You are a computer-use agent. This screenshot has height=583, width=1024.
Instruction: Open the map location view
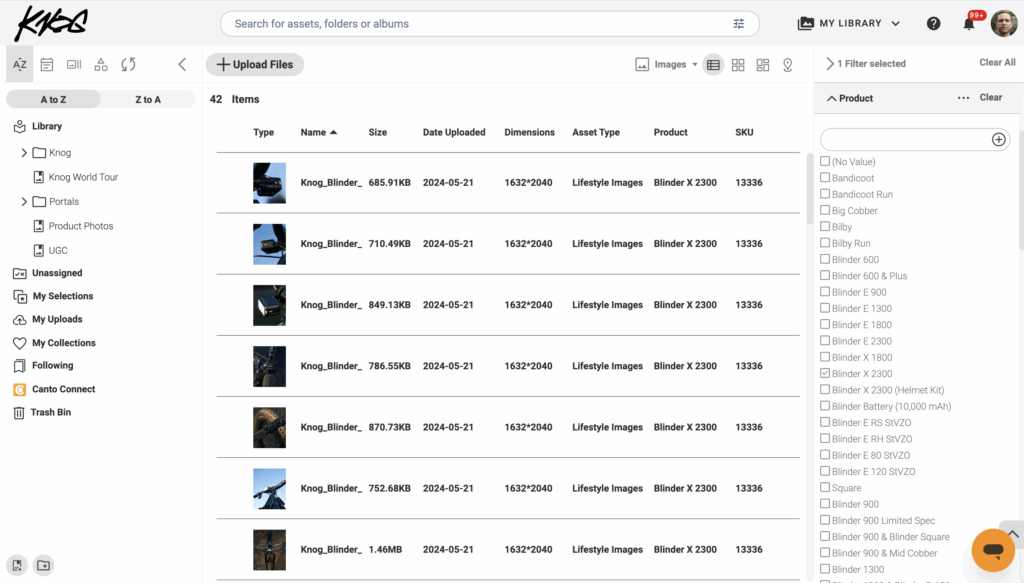[787, 63]
